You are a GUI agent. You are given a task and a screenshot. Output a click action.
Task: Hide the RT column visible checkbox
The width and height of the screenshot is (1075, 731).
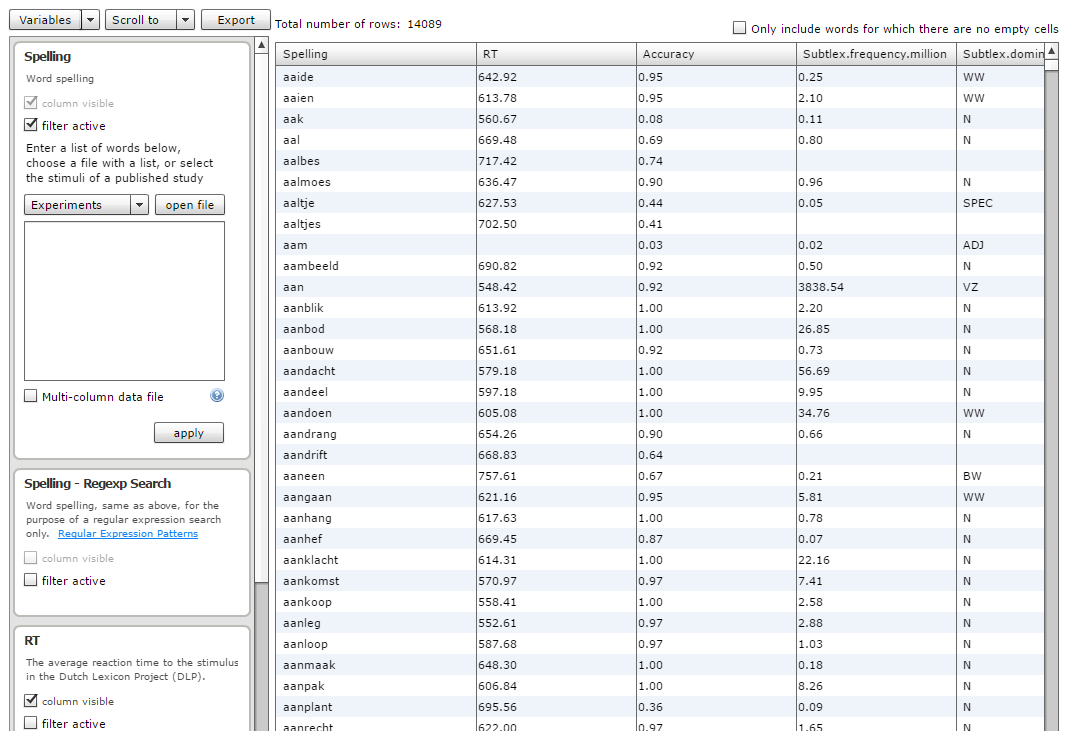(x=31, y=701)
